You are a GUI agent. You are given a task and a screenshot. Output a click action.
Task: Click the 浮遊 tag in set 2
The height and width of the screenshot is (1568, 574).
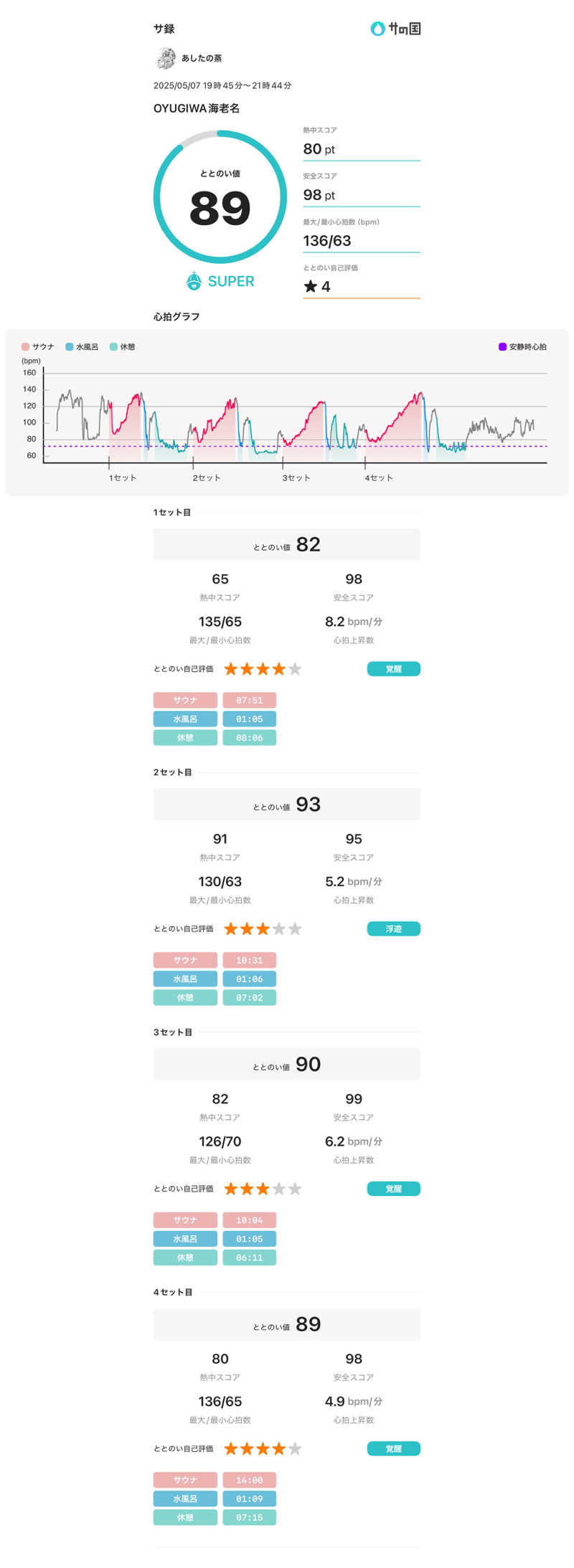click(x=393, y=928)
